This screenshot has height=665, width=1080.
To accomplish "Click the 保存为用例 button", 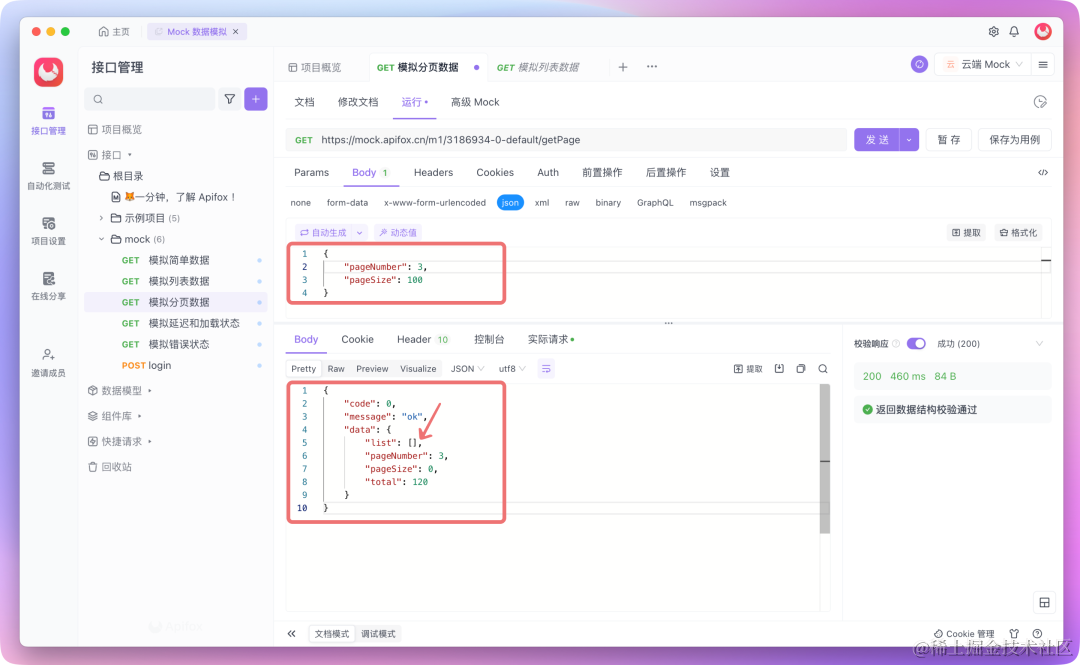I will (x=1015, y=140).
